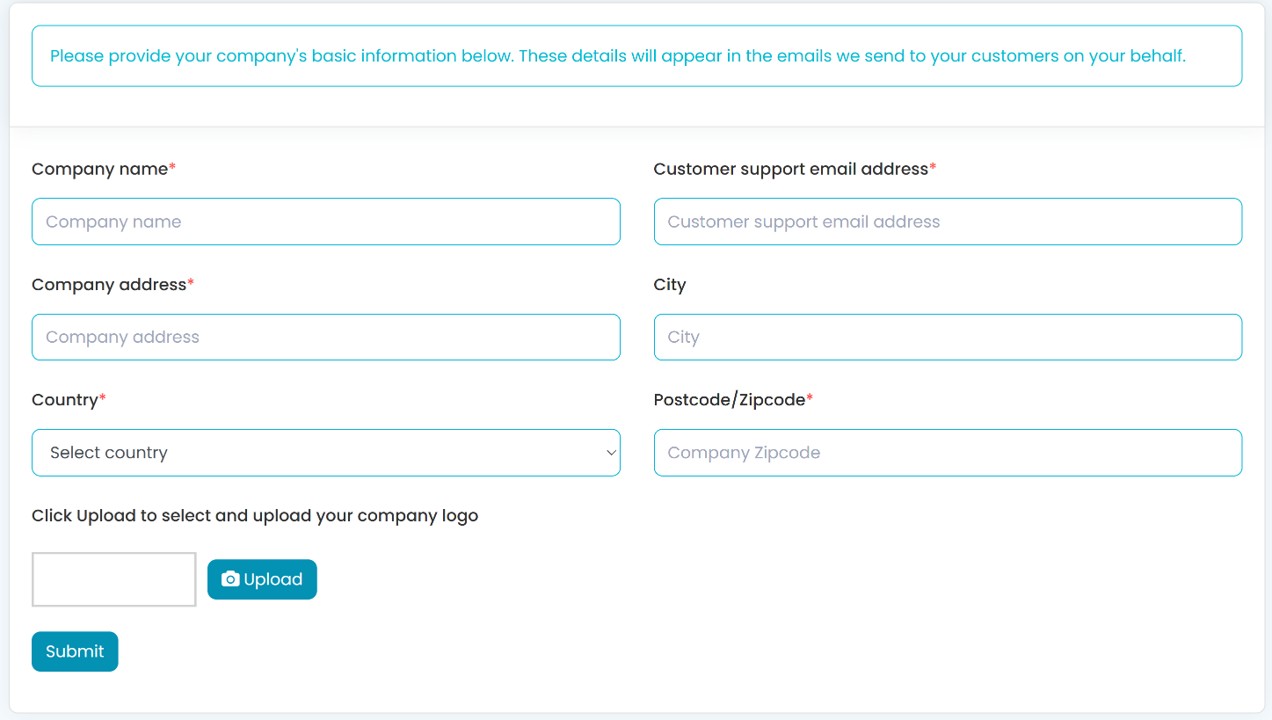1272x720 pixels.
Task: Click the empty company logo preview box
Action: tap(114, 579)
